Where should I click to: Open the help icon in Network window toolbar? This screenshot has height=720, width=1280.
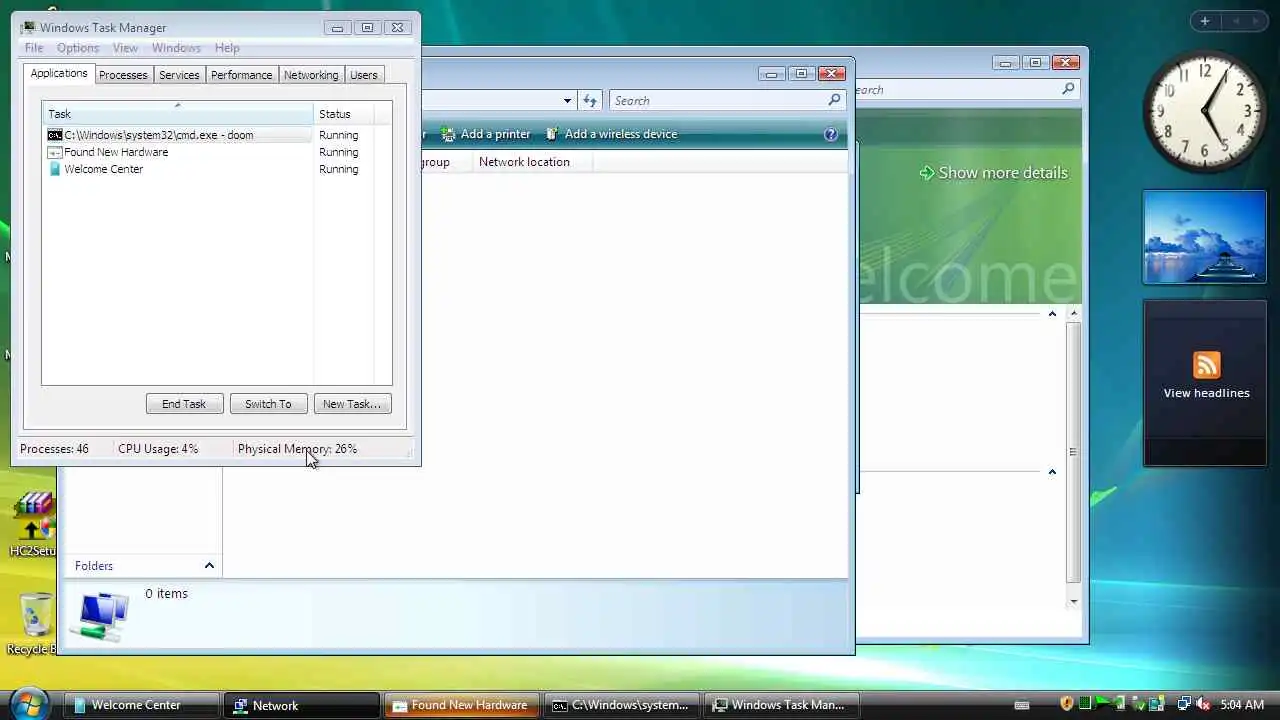coord(830,134)
